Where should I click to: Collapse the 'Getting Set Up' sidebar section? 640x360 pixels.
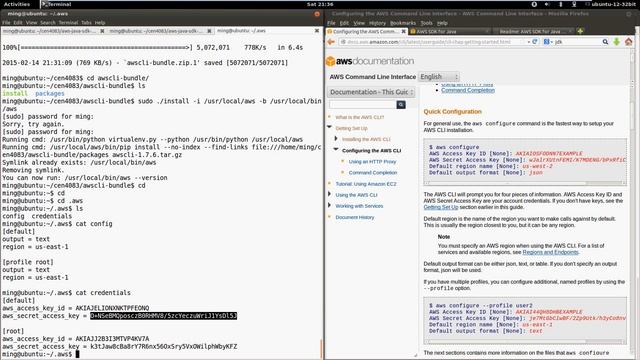[x=329, y=128]
